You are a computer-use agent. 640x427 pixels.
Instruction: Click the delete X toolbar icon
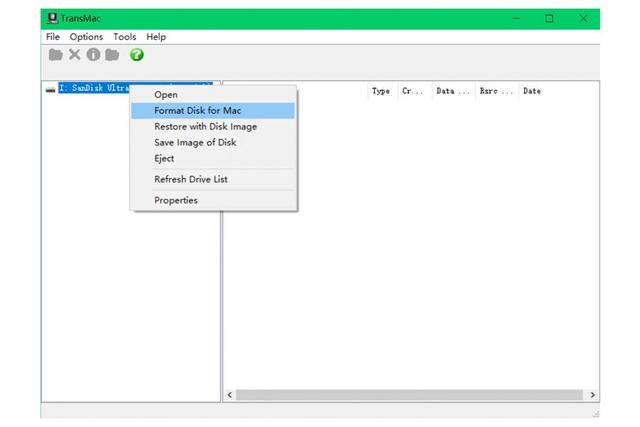click(74, 54)
